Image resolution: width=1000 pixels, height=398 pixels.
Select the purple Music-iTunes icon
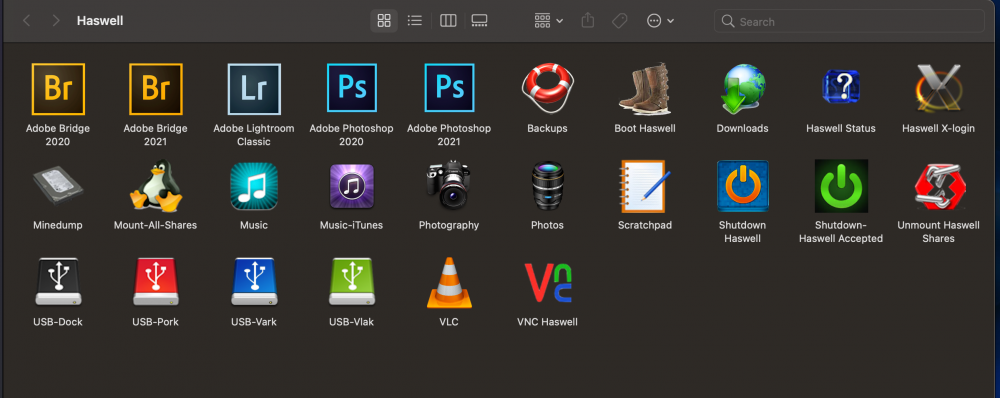[351, 186]
